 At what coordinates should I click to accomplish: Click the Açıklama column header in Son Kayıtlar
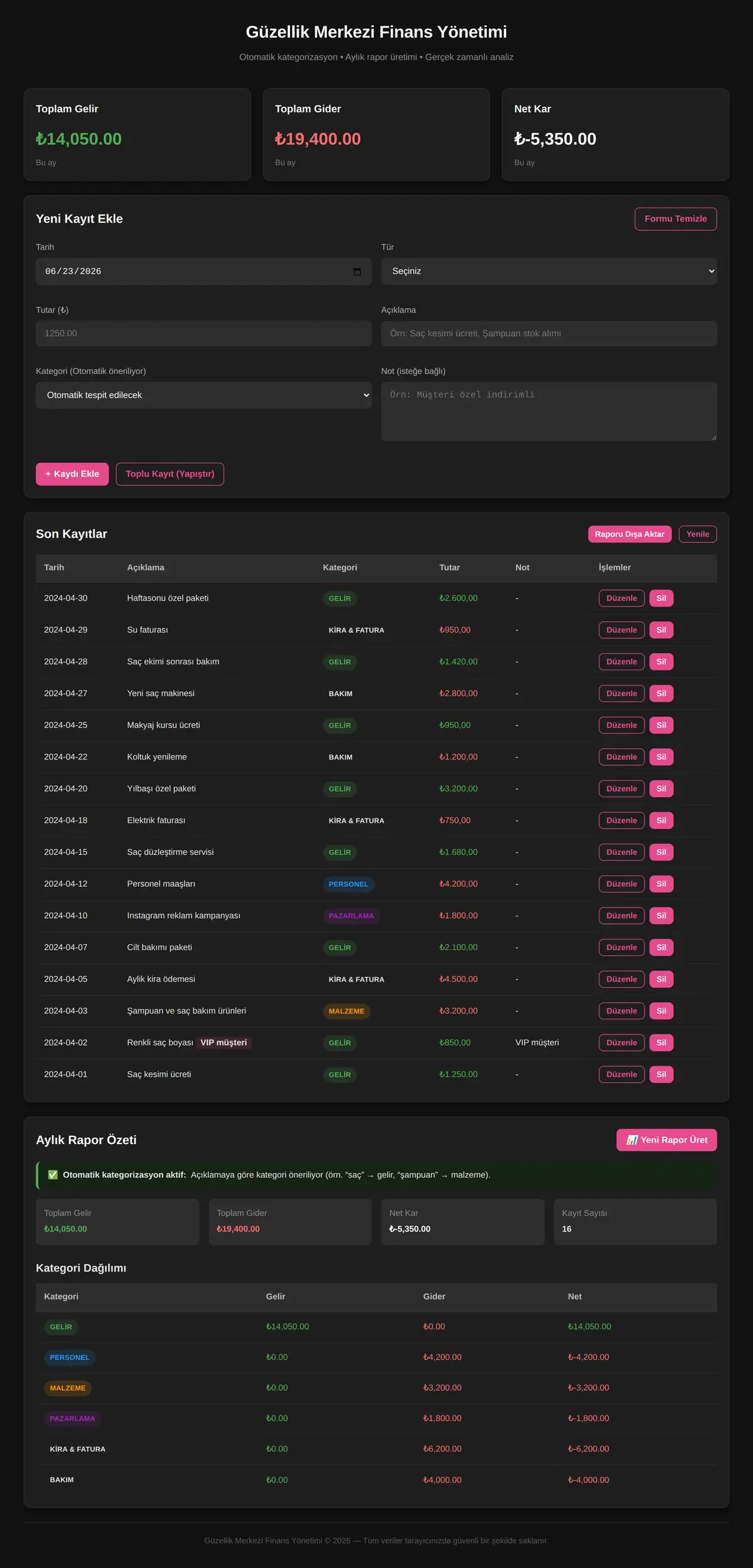click(146, 568)
